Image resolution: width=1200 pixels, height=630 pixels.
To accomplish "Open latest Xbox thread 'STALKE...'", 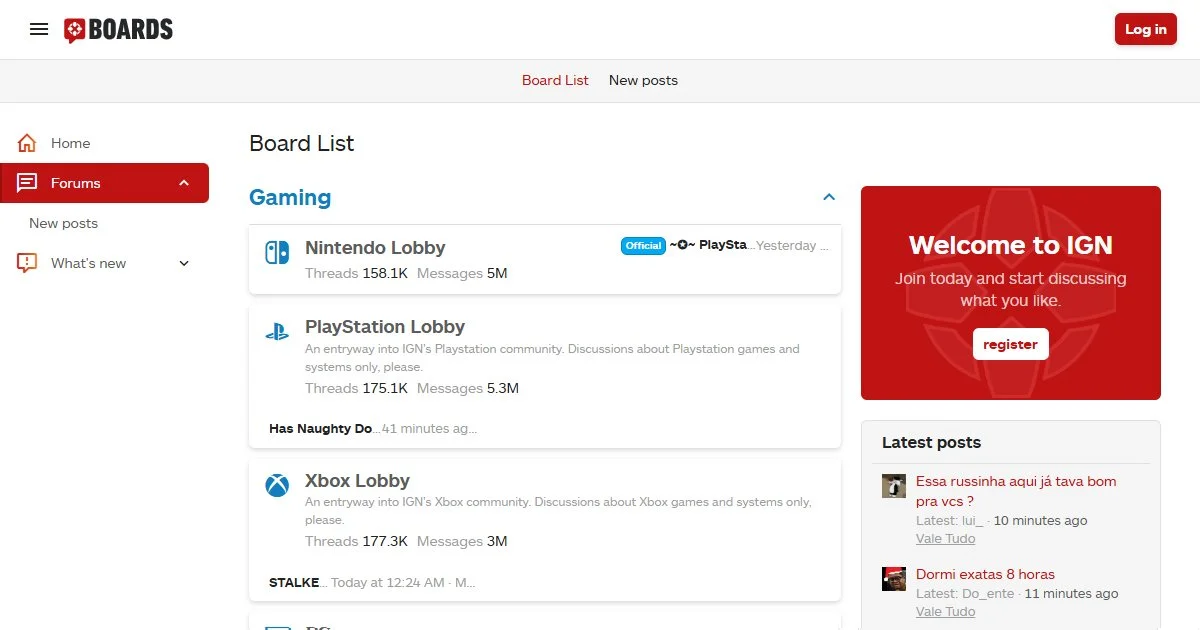I will click(x=296, y=582).
